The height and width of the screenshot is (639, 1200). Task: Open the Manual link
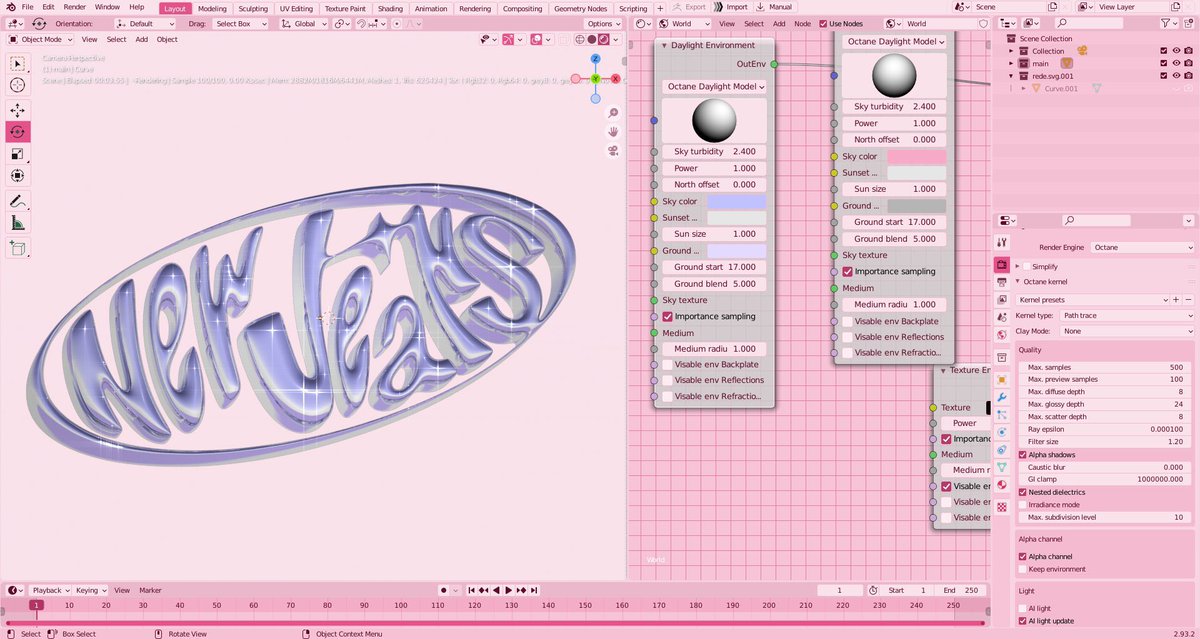pyautogui.click(x=775, y=7)
